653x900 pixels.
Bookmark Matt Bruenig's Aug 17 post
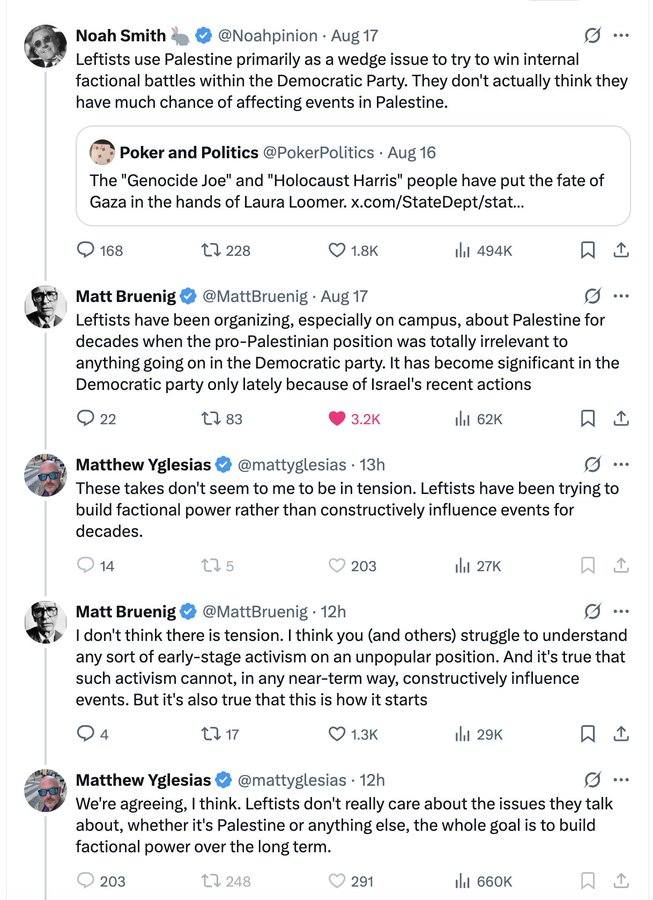tap(588, 419)
